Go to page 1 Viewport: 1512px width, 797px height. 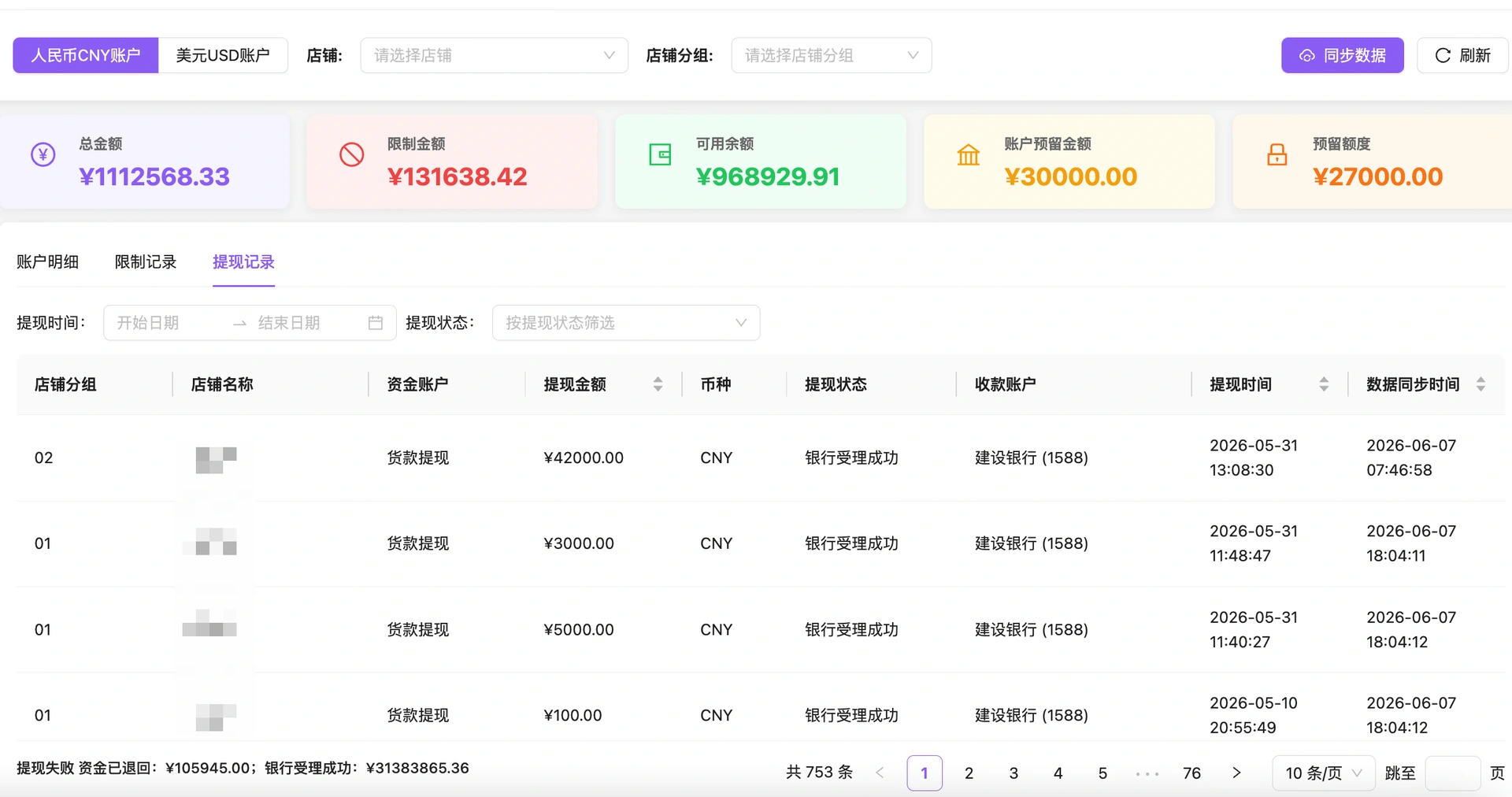[x=925, y=773]
